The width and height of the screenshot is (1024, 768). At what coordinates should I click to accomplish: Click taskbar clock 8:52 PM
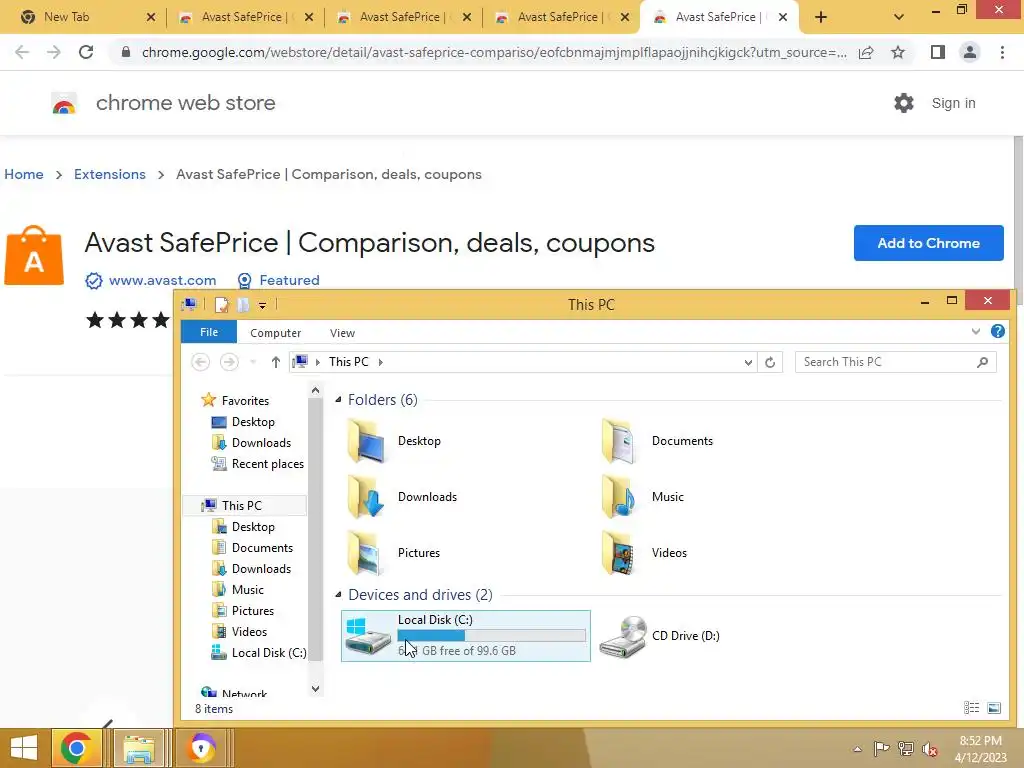pyautogui.click(x=980, y=741)
